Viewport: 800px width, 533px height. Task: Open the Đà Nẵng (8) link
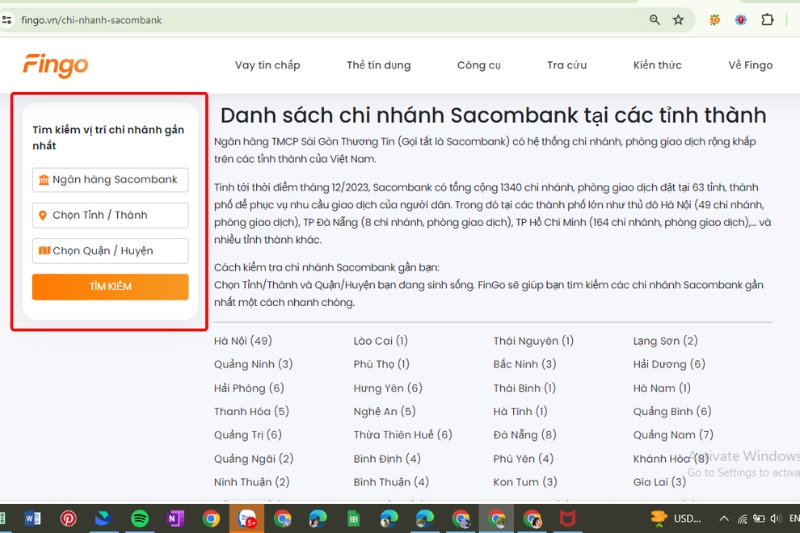tap(524, 435)
